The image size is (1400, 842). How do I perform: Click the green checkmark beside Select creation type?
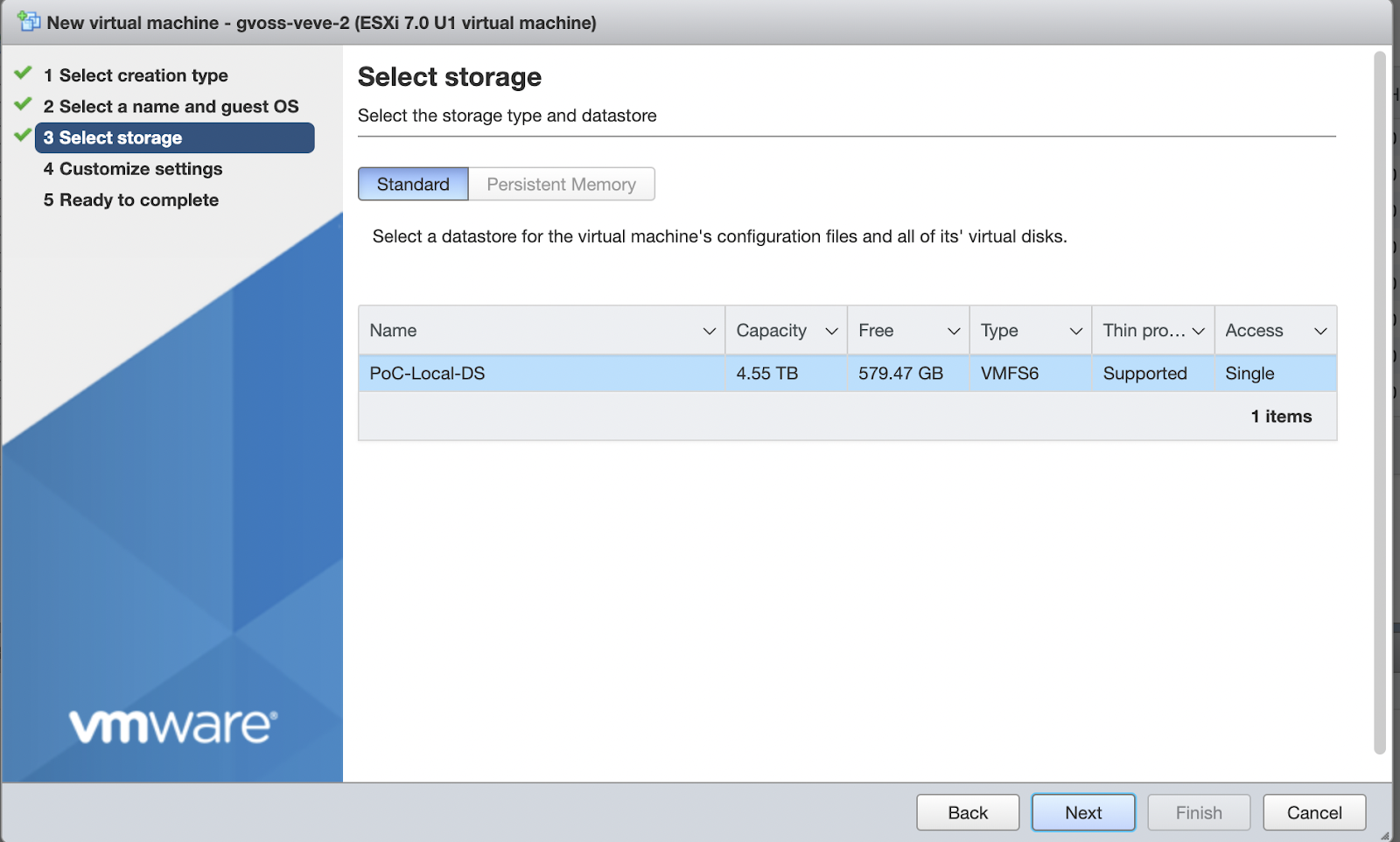pyautogui.click(x=21, y=74)
